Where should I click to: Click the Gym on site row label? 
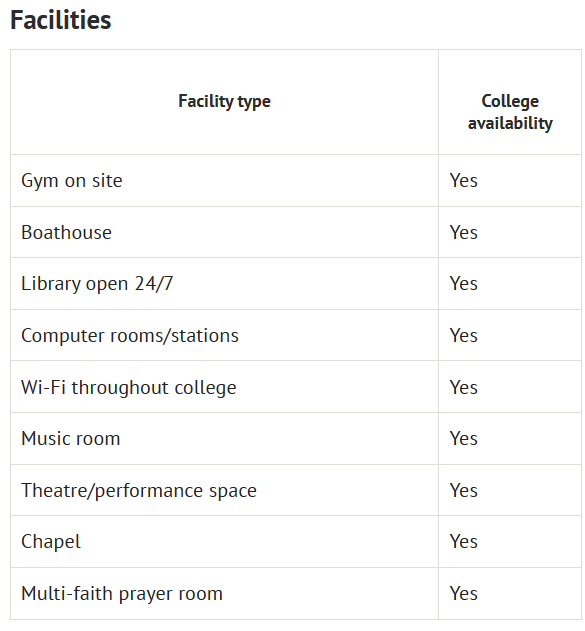click(x=72, y=181)
